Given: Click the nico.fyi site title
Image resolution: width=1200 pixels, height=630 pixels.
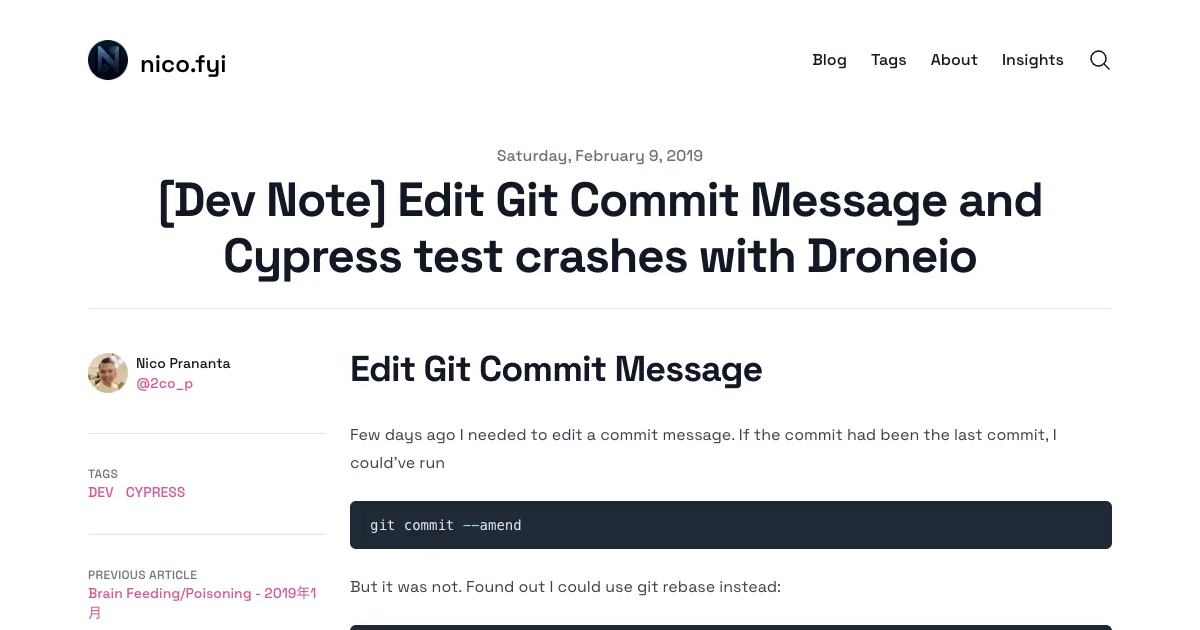Looking at the screenshot, I should point(183,64).
